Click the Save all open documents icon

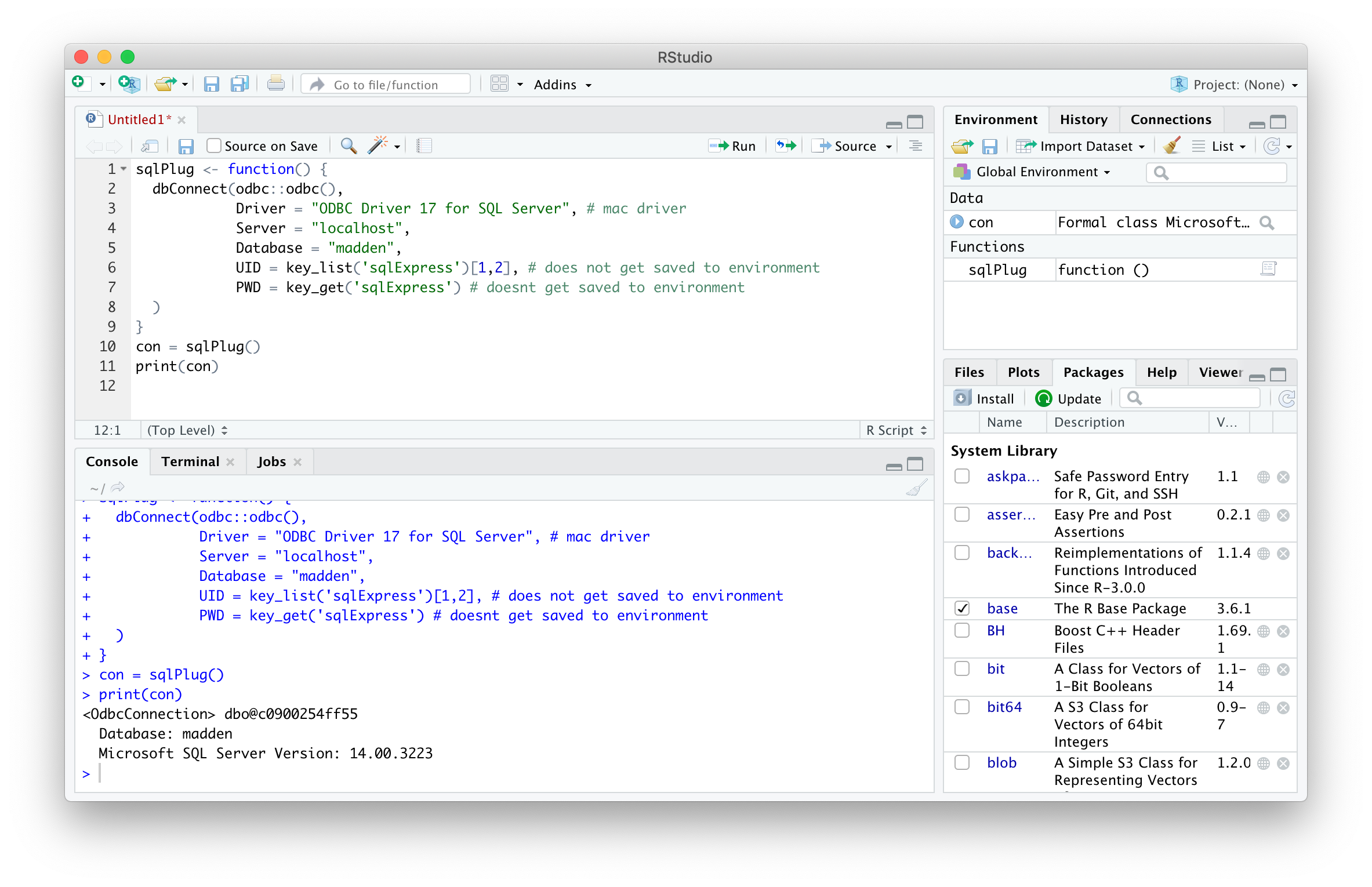[239, 85]
